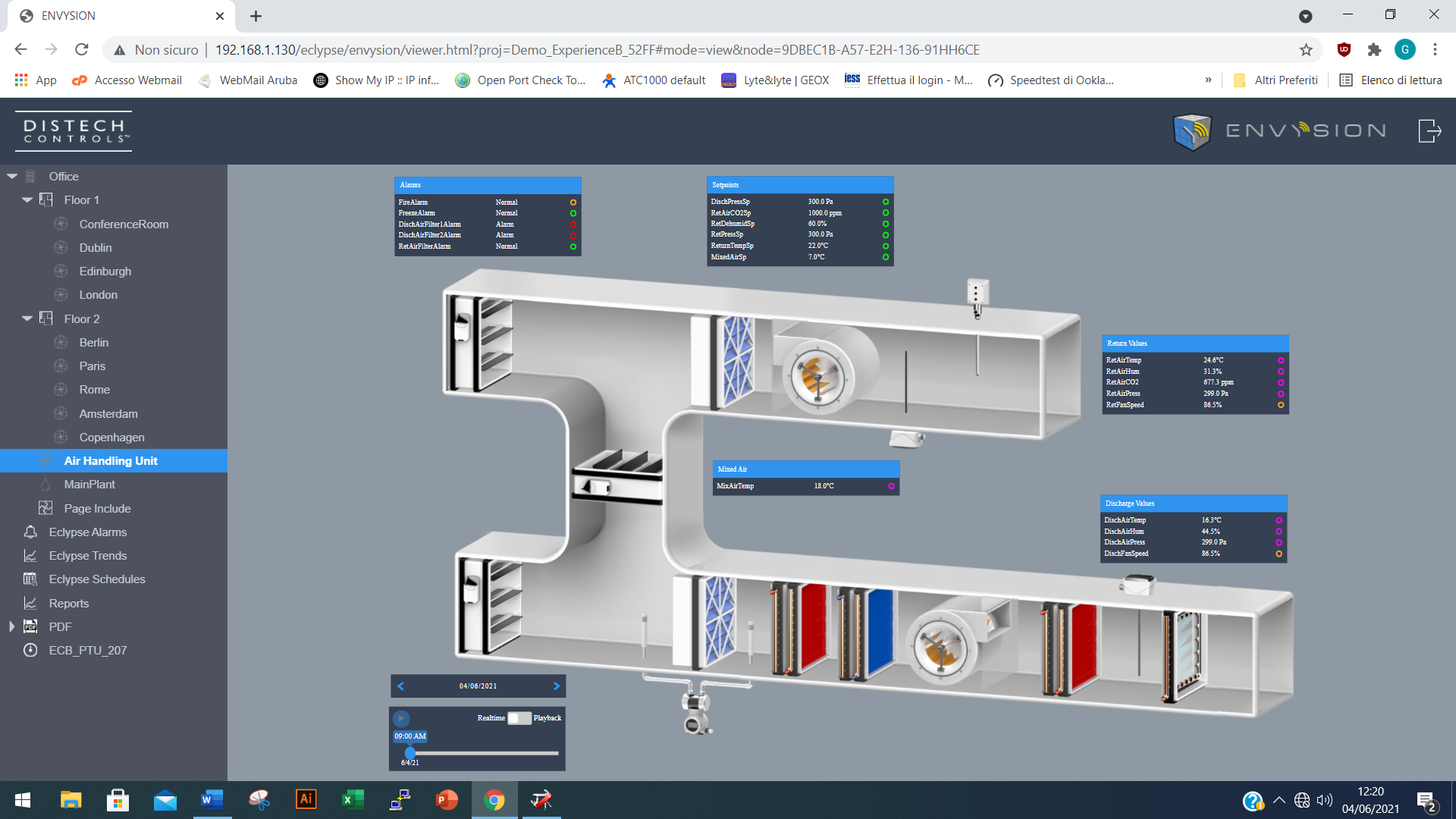Open Eclypse Schedules calendar icon
Image resolution: width=1456 pixels, height=819 pixels.
tap(30, 579)
